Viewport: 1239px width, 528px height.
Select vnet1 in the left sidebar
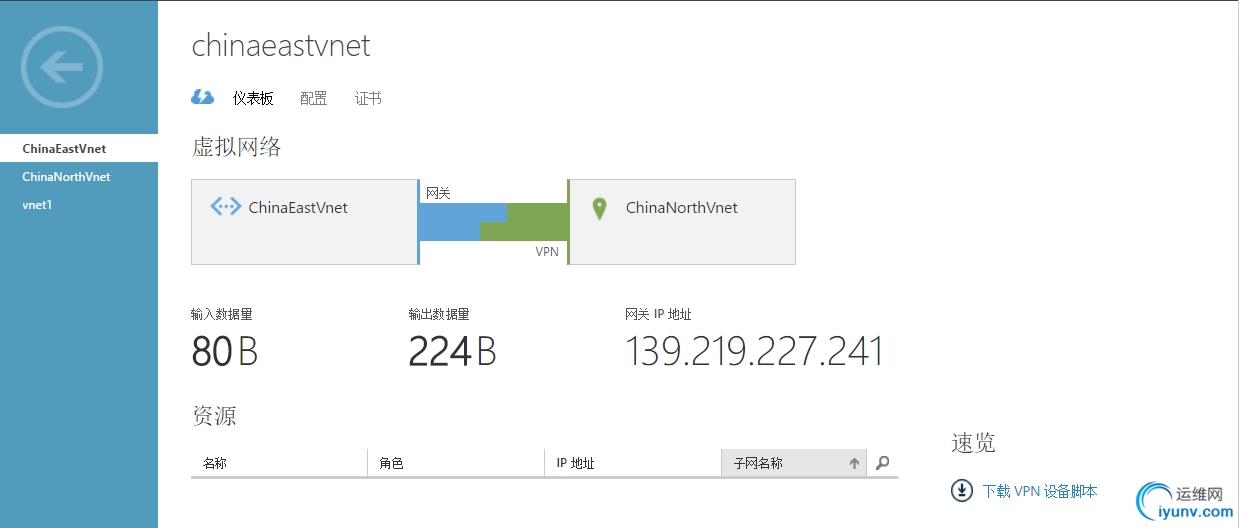[x=37, y=205]
